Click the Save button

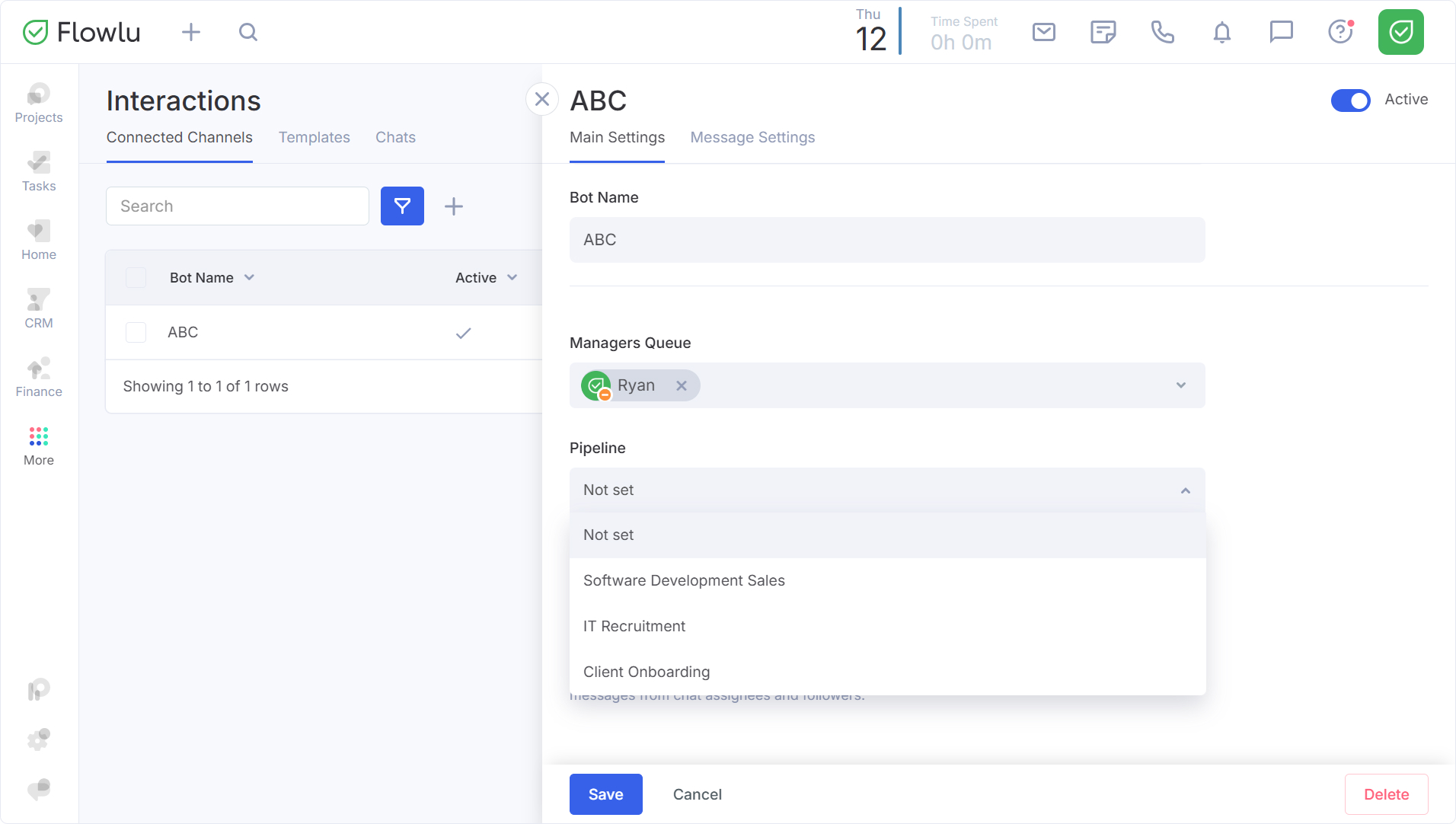[605, 794]
